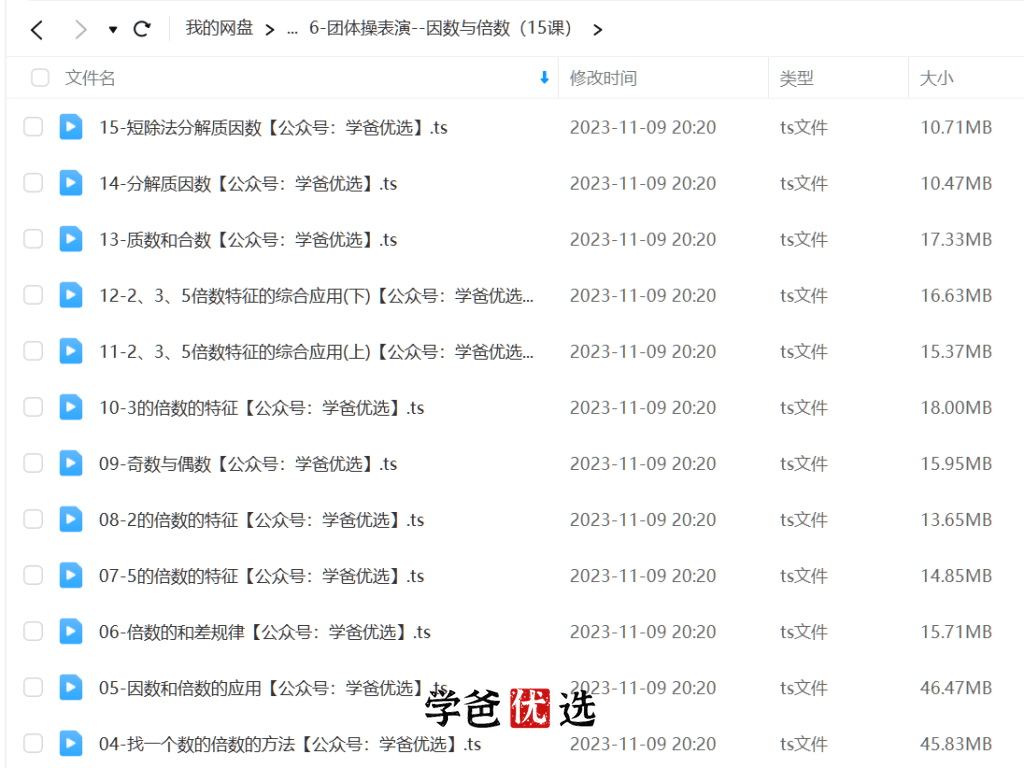Viewport: 1024px width, 768px height.
Task: Check the box for 05-因数和倍数的应用
Action: click(33, 688)
